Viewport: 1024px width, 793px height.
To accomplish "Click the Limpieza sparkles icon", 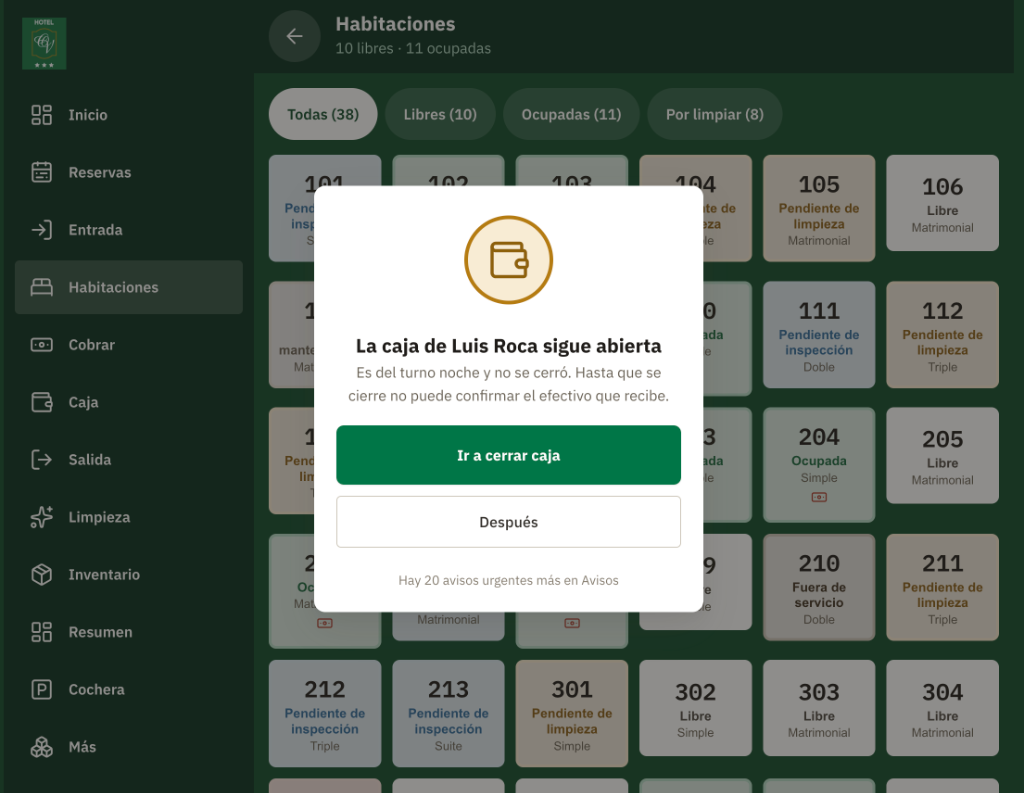I will click(42, 517).
